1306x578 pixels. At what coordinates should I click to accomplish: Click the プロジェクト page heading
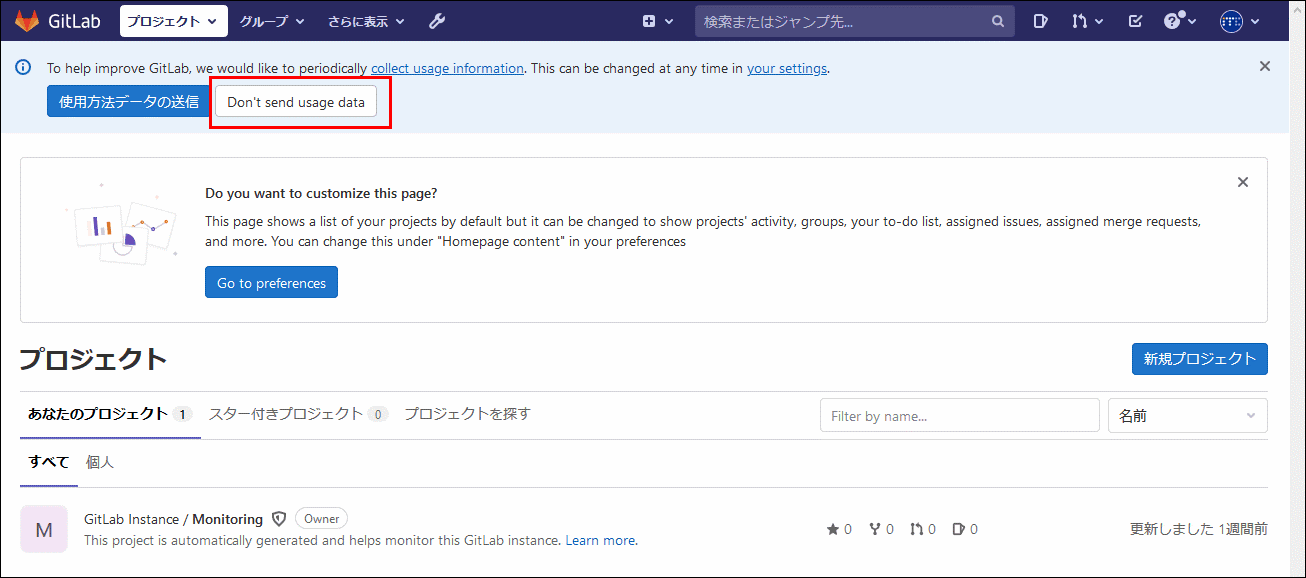pos(94,359)
